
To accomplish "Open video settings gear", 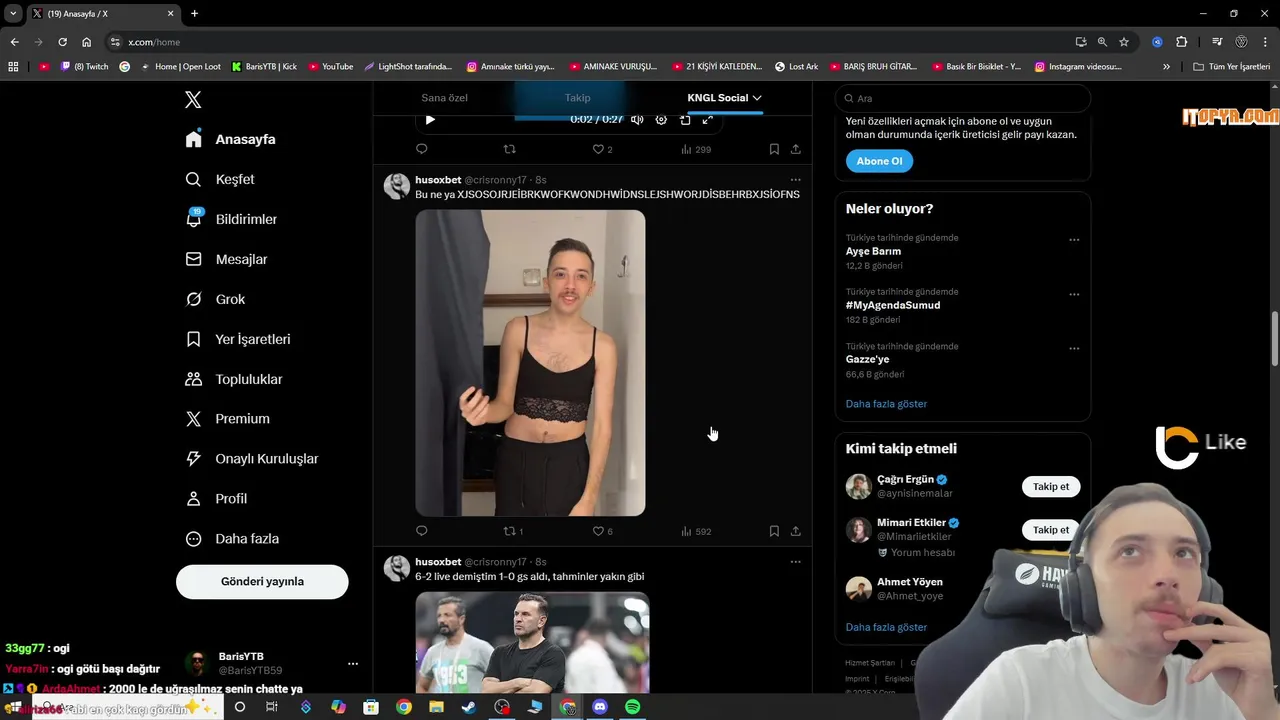I will [x=661, y=120].
